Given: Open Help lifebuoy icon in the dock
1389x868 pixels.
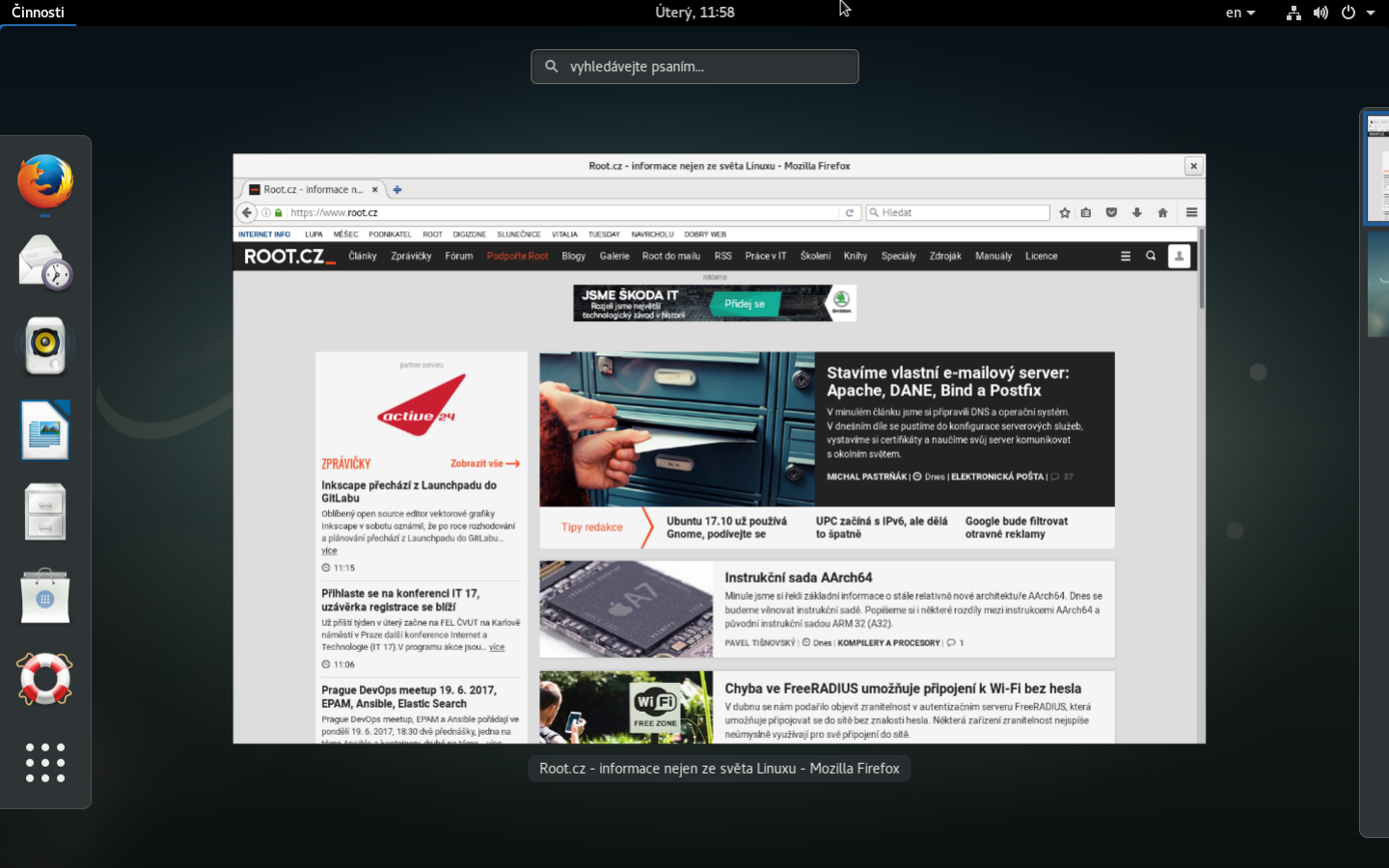Looking at the screenshot, I should click(x=45, y=678).
